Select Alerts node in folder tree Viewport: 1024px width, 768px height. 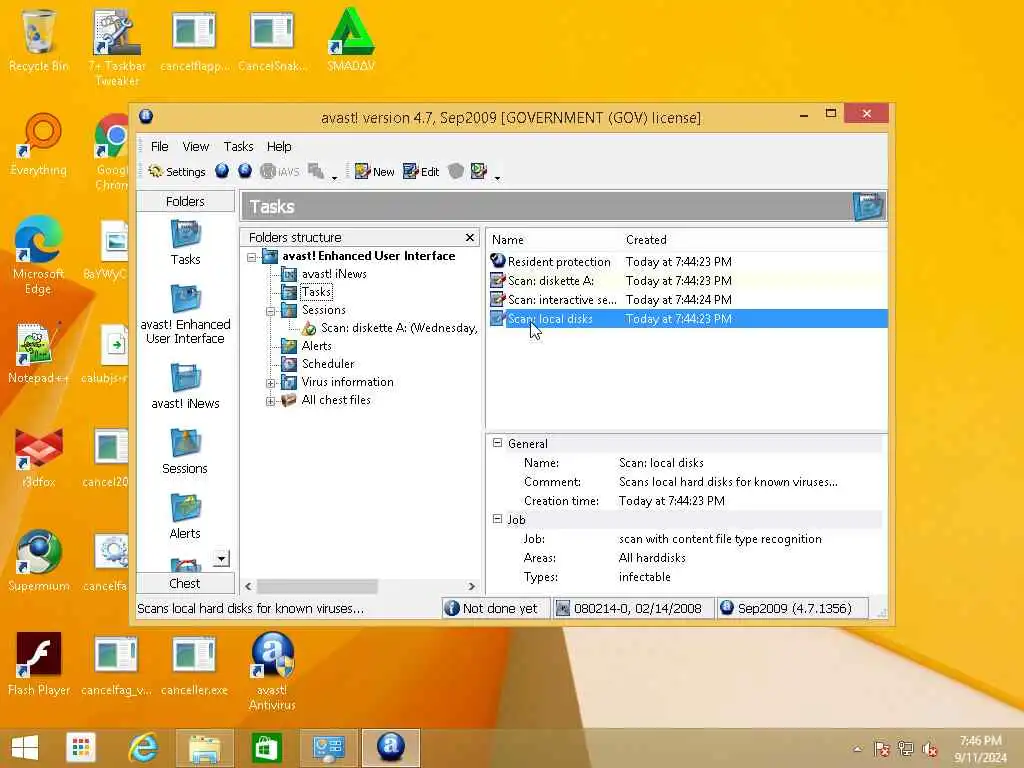316,345
